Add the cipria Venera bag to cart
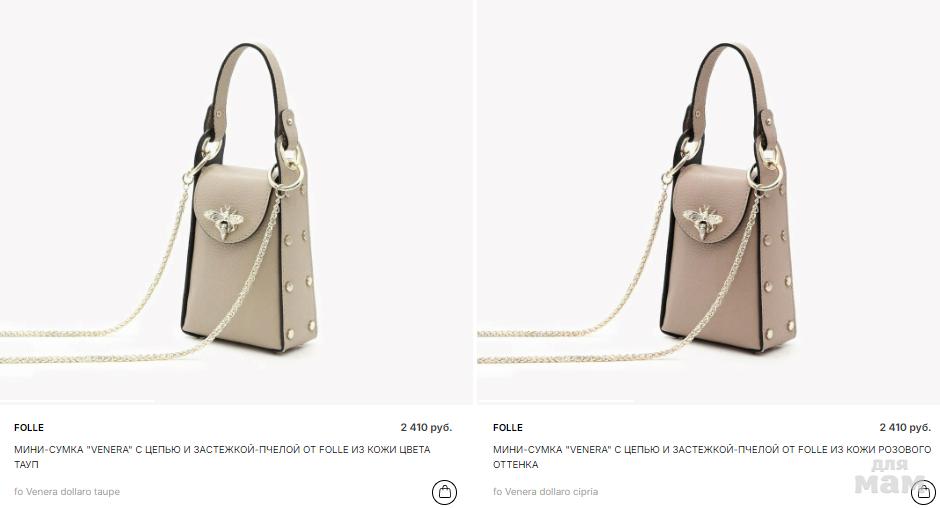940x508 pixels. pos(923,492)
